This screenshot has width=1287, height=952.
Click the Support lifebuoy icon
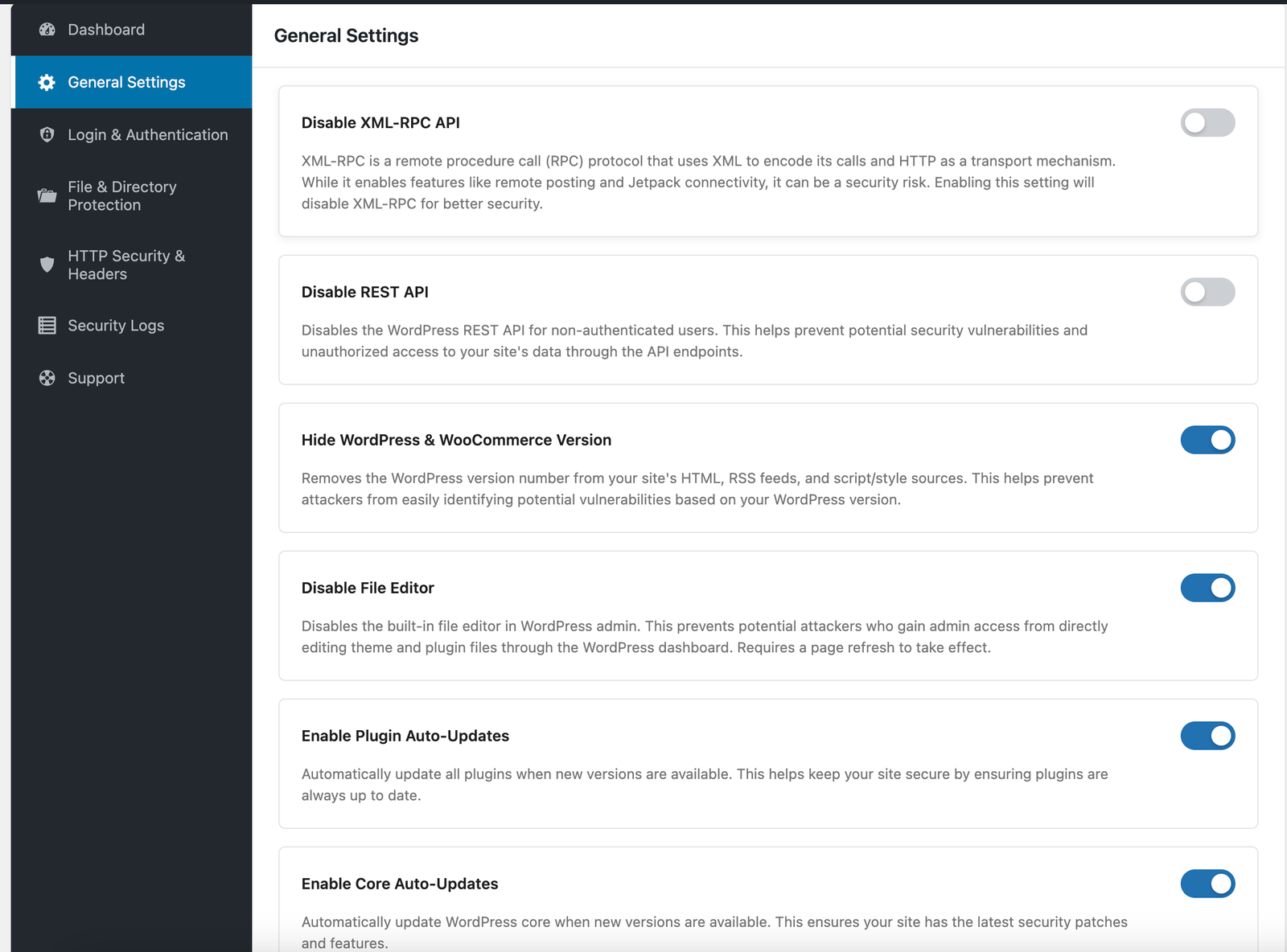click(x=47, y=378)
